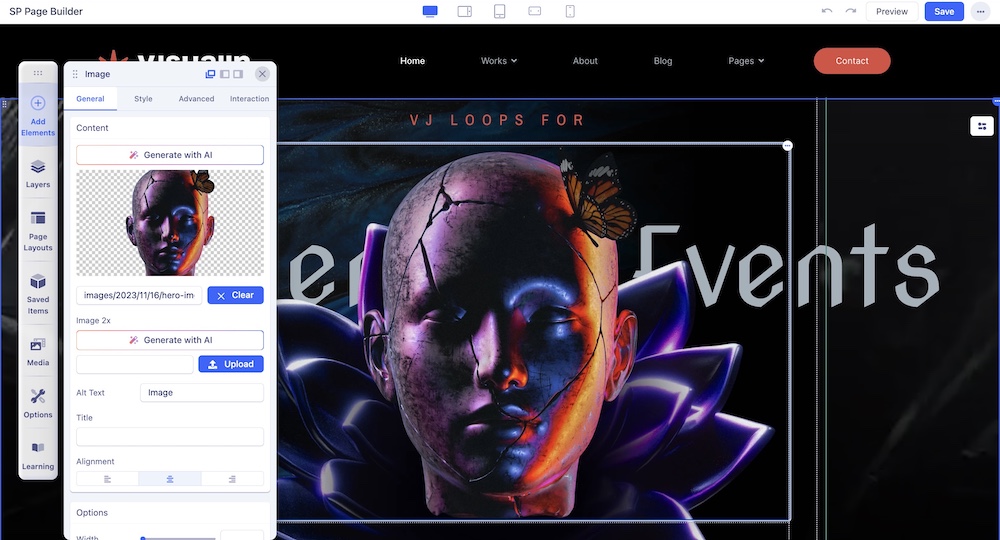
Task: Select the desktop device view icon
Action: (x=430, y=11)
